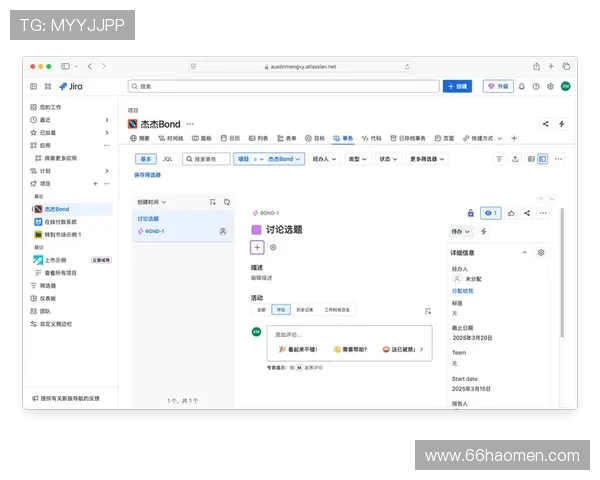Share issue BOND-1 via share icon
Screen dimensions: 600x480
(527, 213)
